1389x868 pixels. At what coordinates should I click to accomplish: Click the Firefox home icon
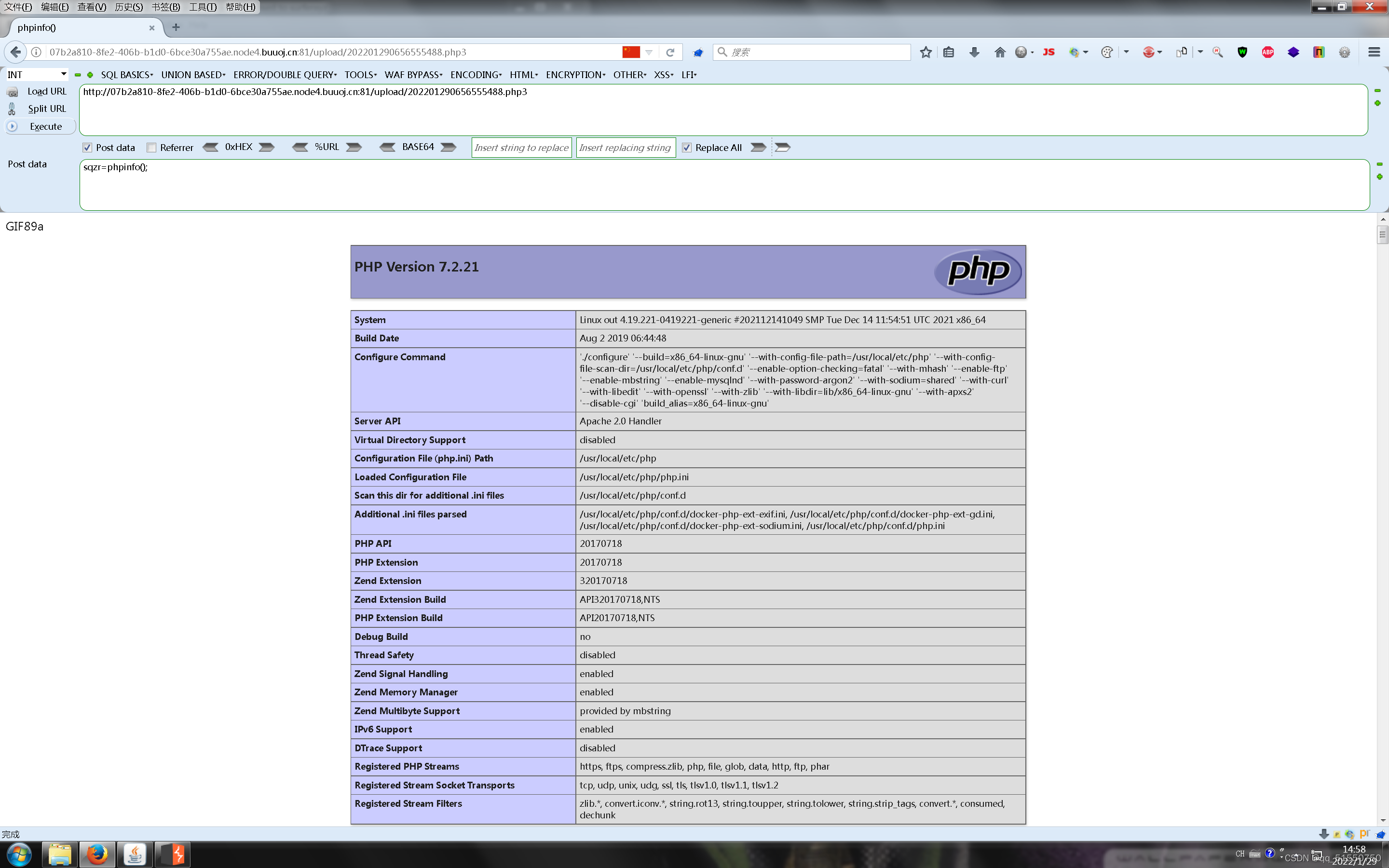click(x=1000, y=52)
